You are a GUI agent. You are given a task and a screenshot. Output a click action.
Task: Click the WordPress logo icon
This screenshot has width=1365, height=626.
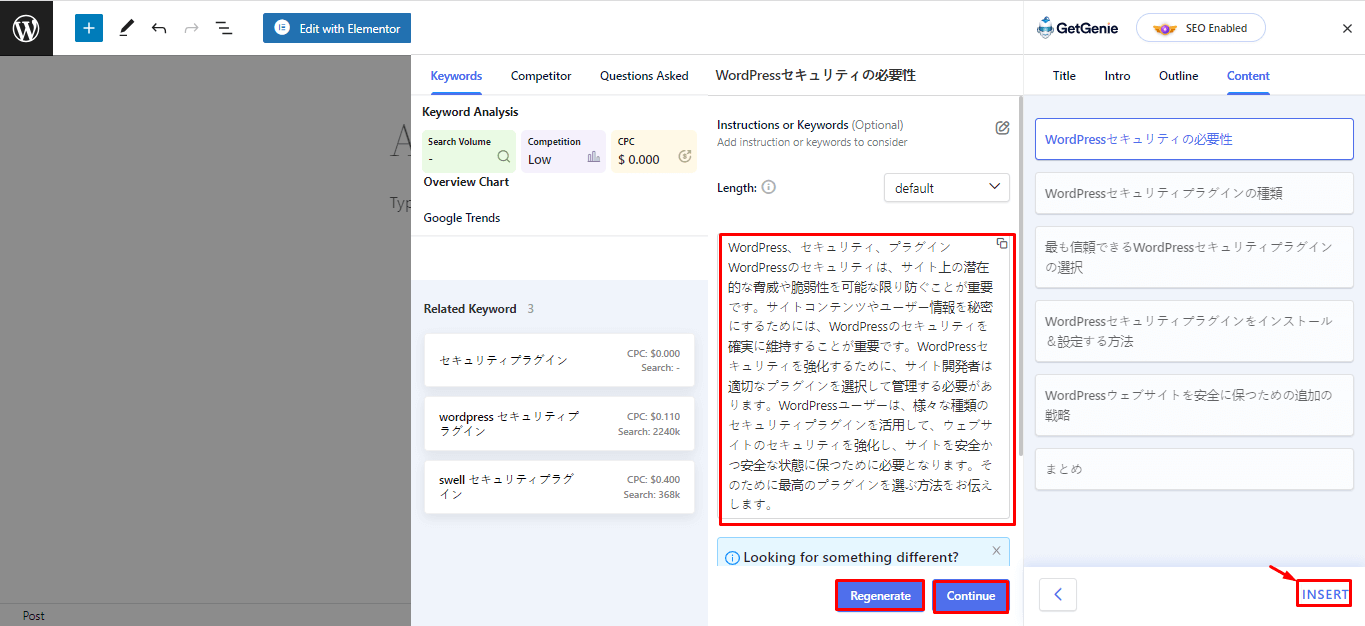26,28
